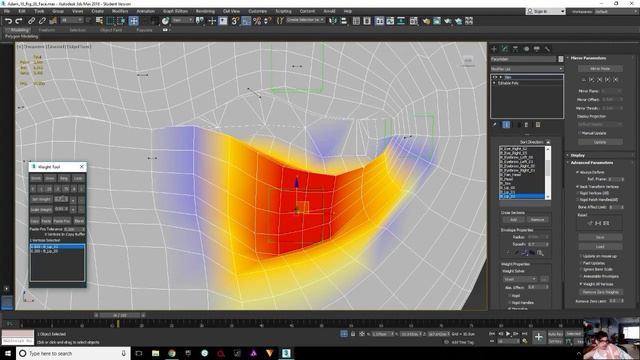Screen dimensions: 640x360
Task: Open the Reference Coordinate System dropdown
Action: click(x=182, y=20)
